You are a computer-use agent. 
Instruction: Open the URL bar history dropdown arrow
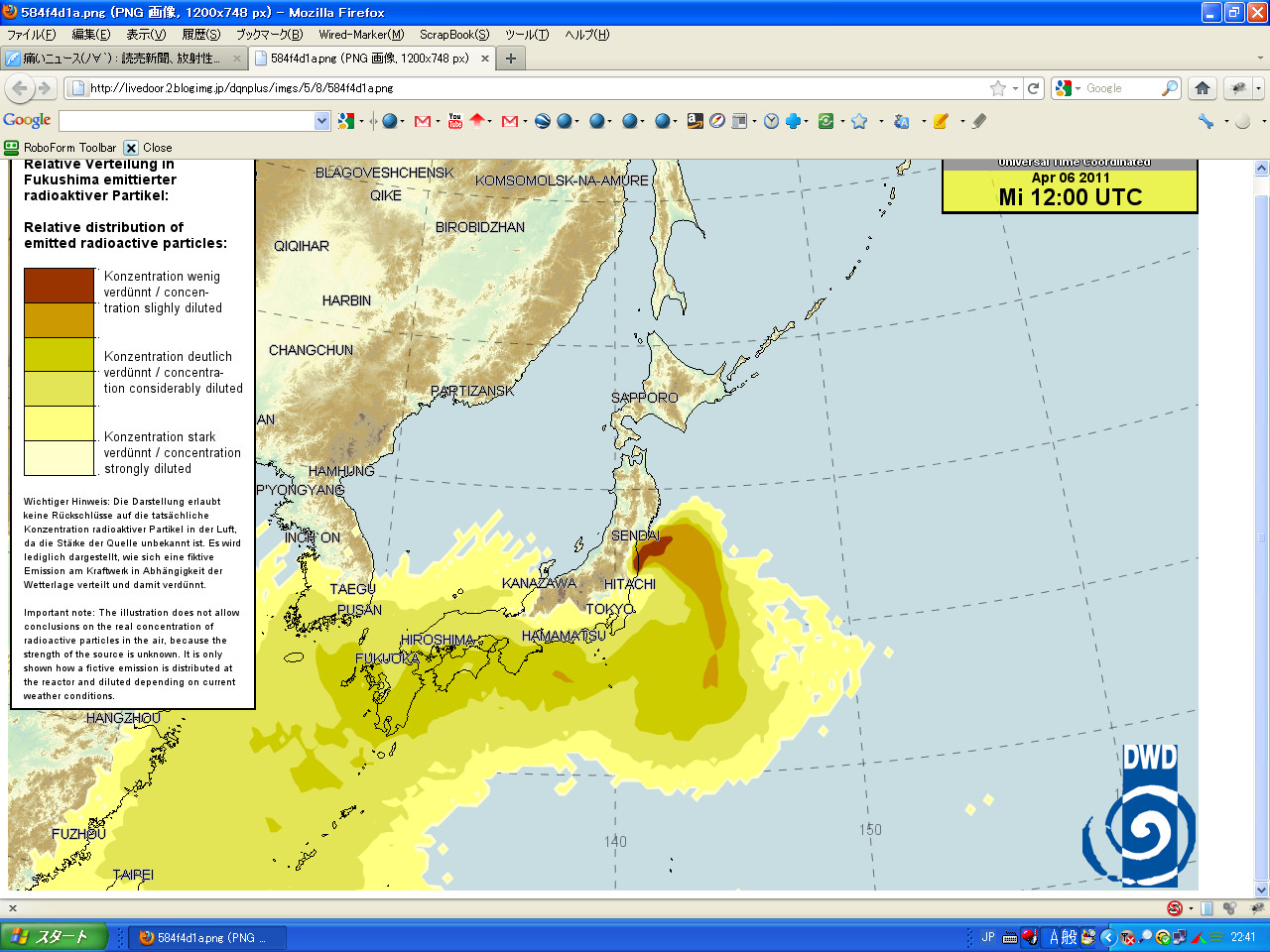pos(1016,88)
